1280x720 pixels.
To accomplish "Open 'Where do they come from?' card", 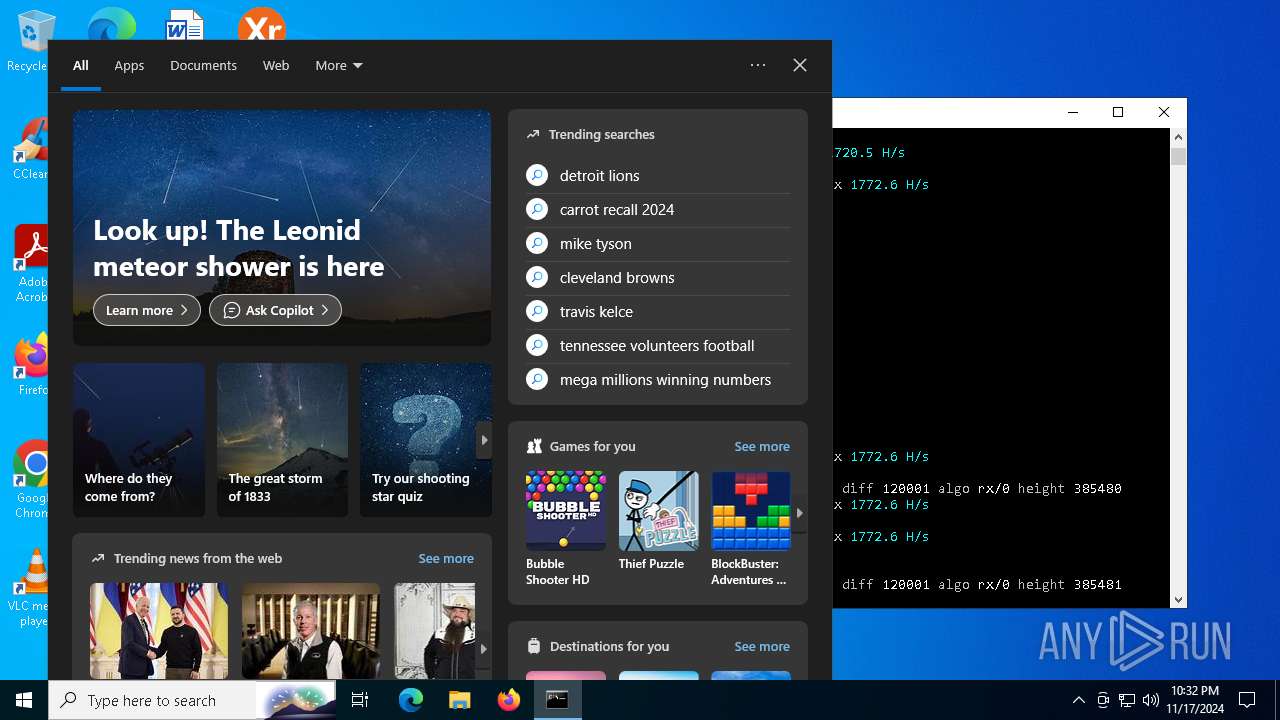I will (139, 440).
